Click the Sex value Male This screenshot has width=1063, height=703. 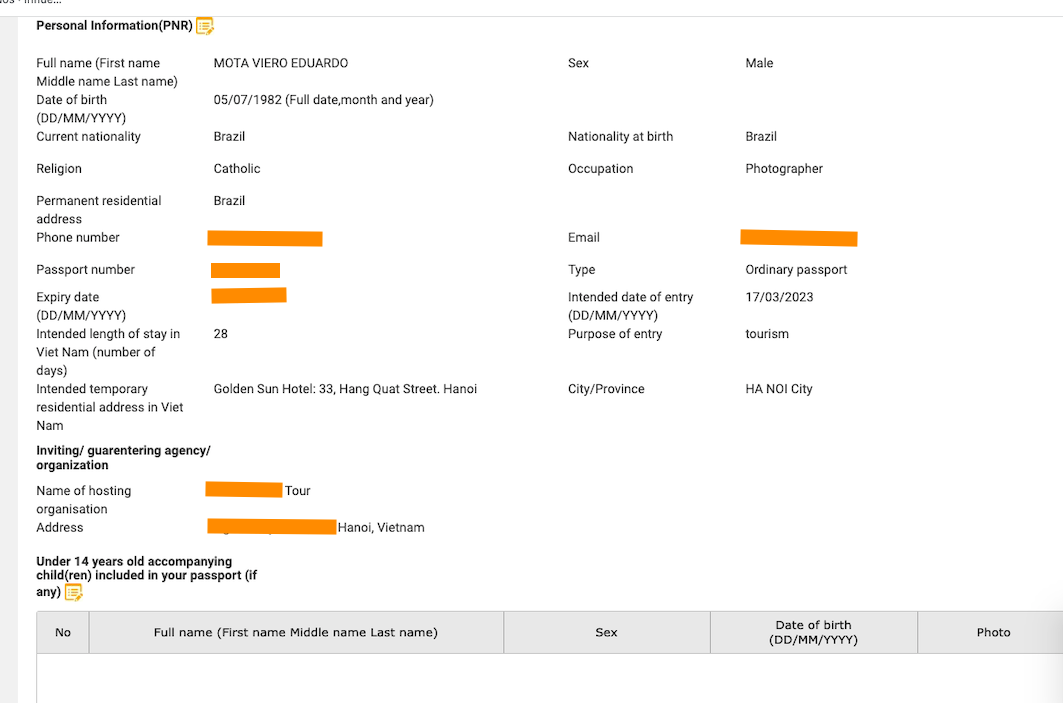pos(759,63)
